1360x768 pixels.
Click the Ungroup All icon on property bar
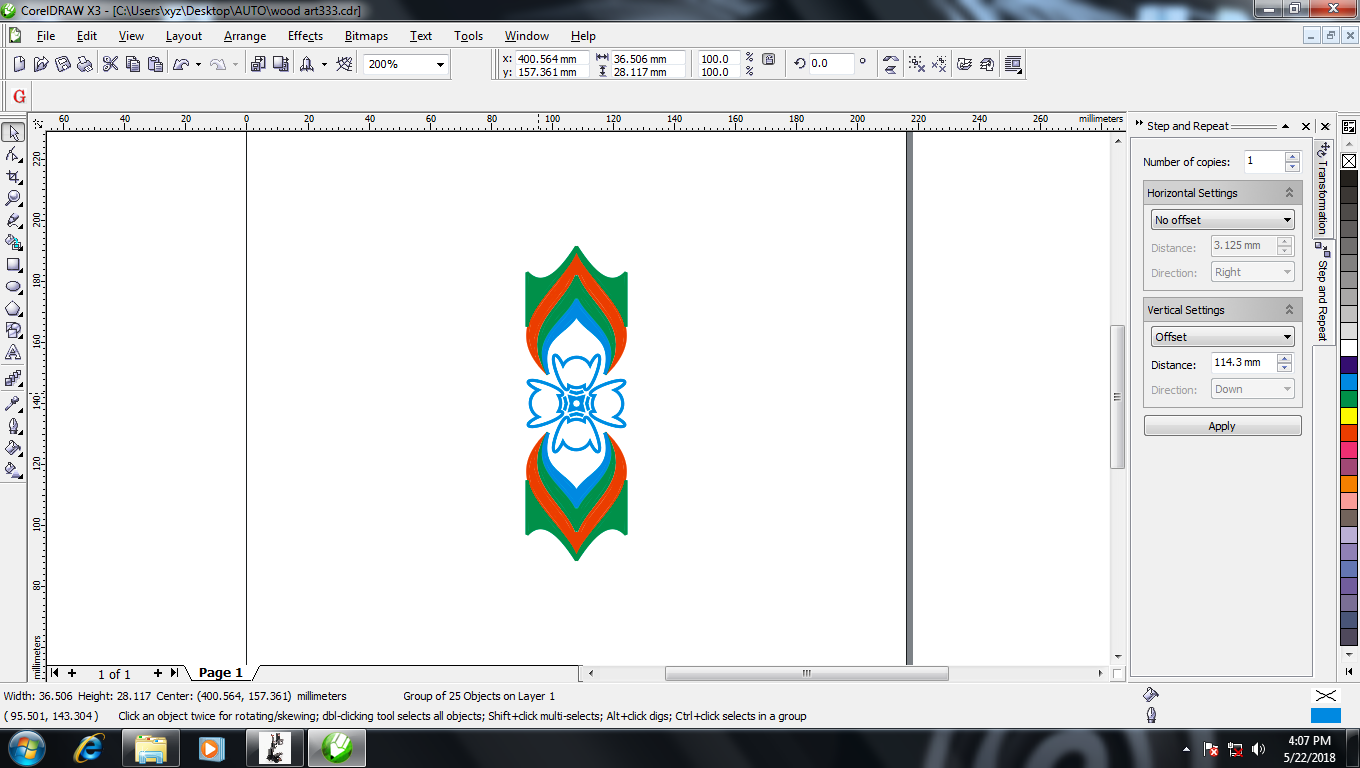939,64
